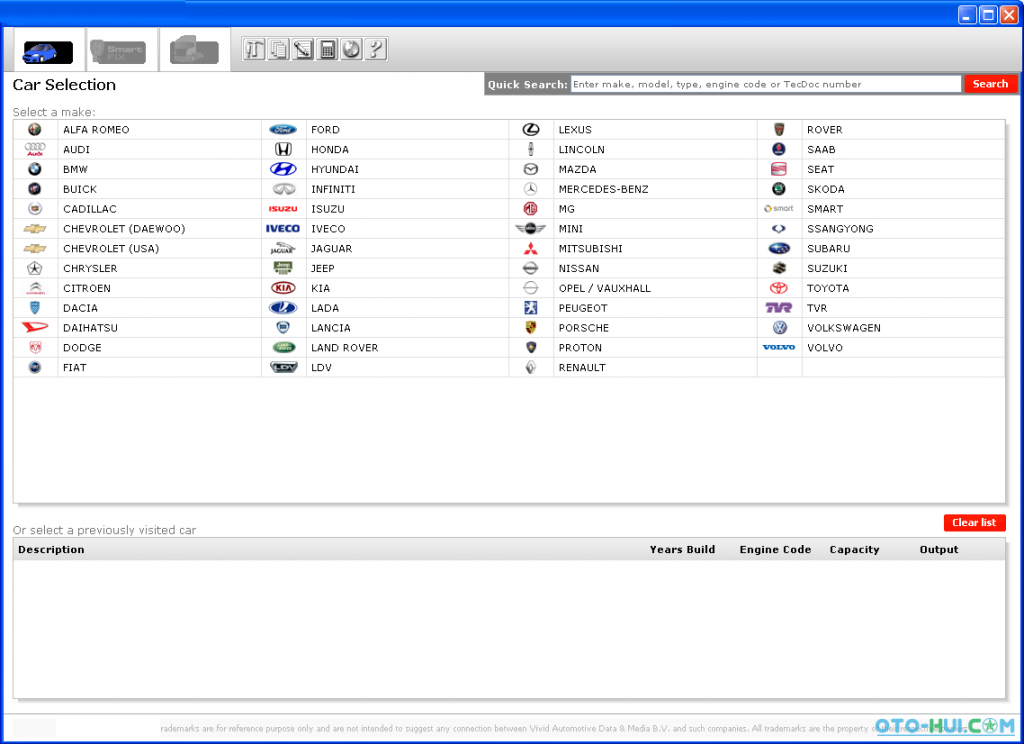Click the Search button
Viewport: 1024px width, 744px height.
(990, 84)
